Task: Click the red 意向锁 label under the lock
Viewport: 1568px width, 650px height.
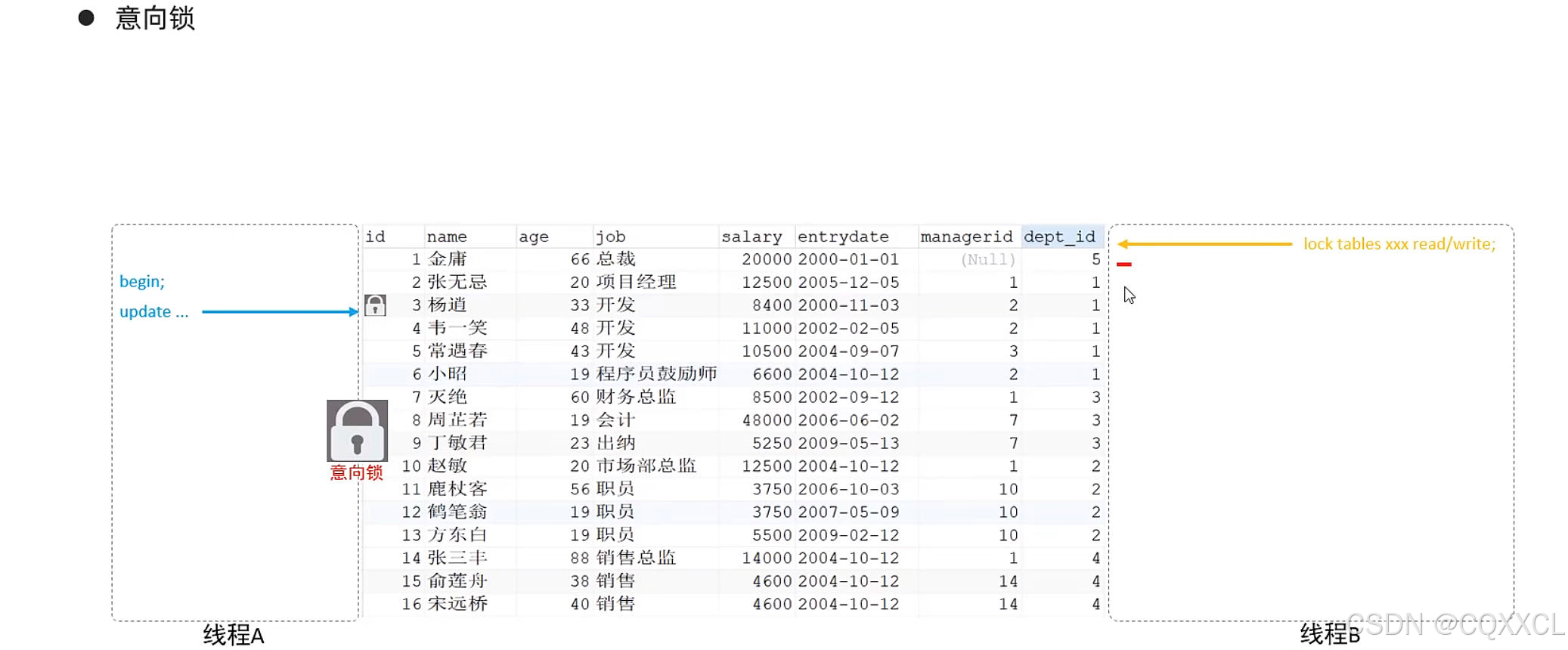Action: click(x=357, y=473)
